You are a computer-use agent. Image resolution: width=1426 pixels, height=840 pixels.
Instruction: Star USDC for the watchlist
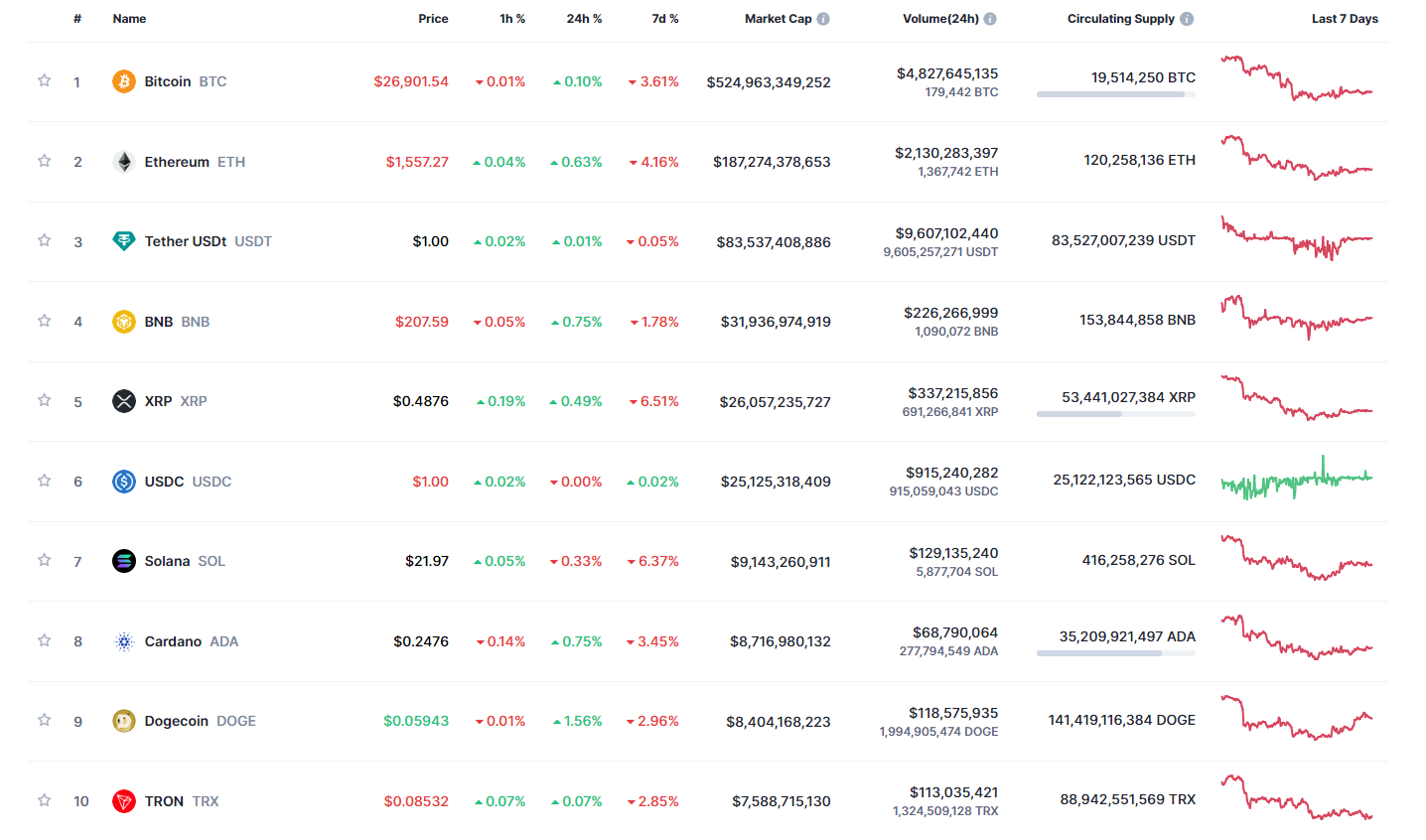tap(45, 481)
